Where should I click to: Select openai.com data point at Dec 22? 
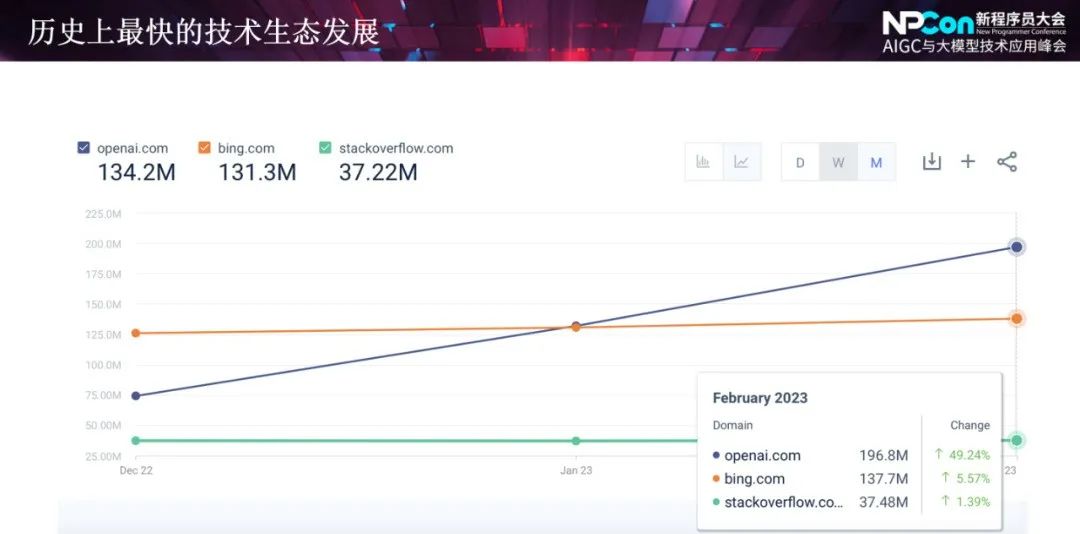[136, 396]
